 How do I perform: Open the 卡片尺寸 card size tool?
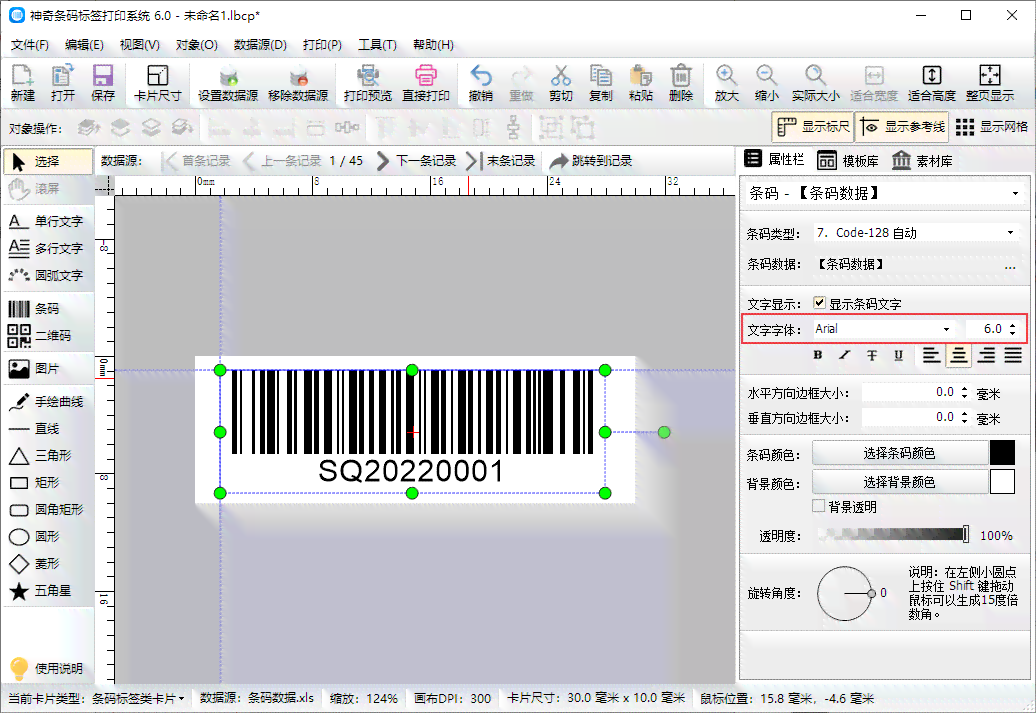[157, 83]
